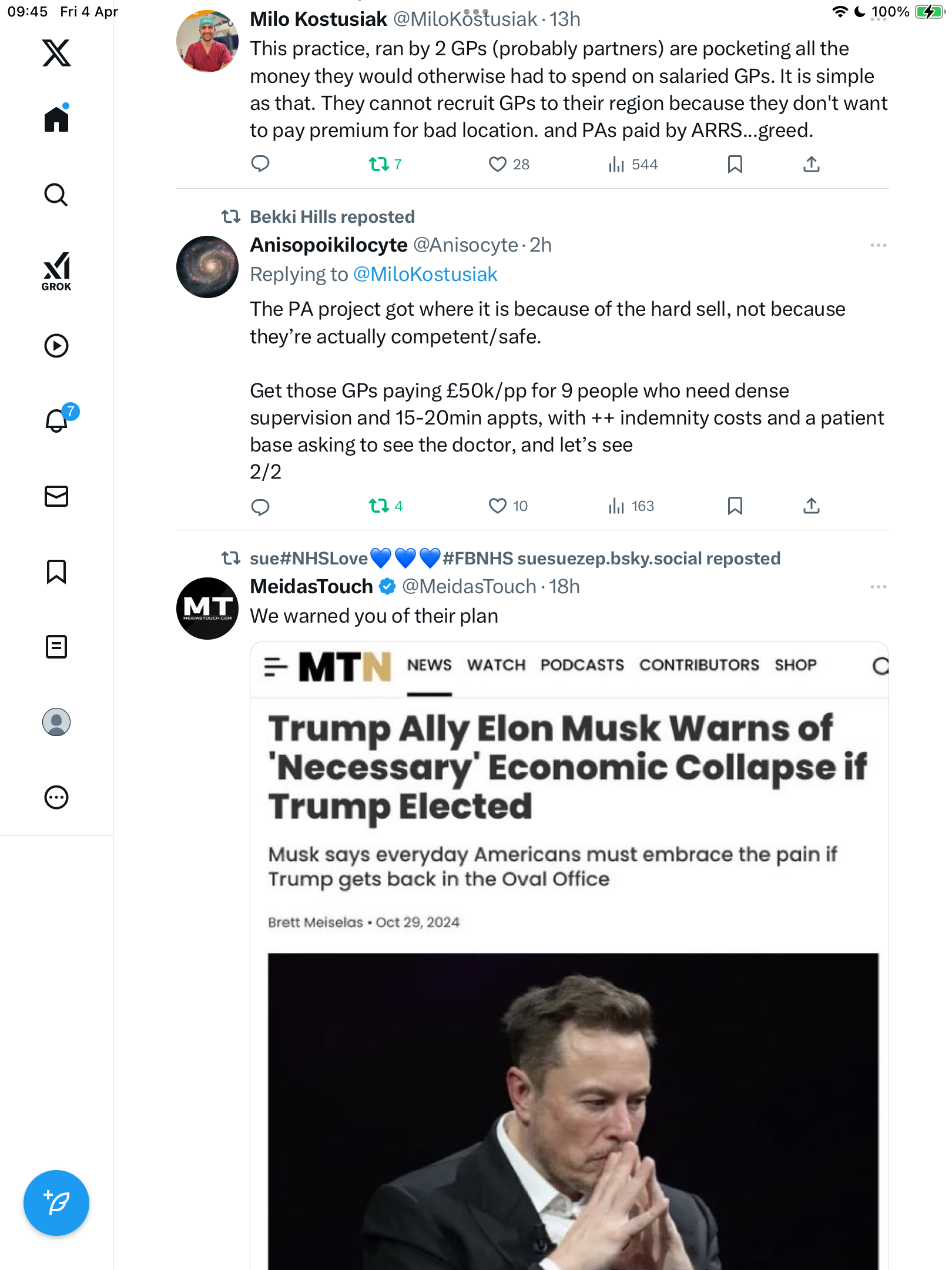952x1270 pixels.
Task: Open the More circle menu in sidebar
Action: click(56, 797)
